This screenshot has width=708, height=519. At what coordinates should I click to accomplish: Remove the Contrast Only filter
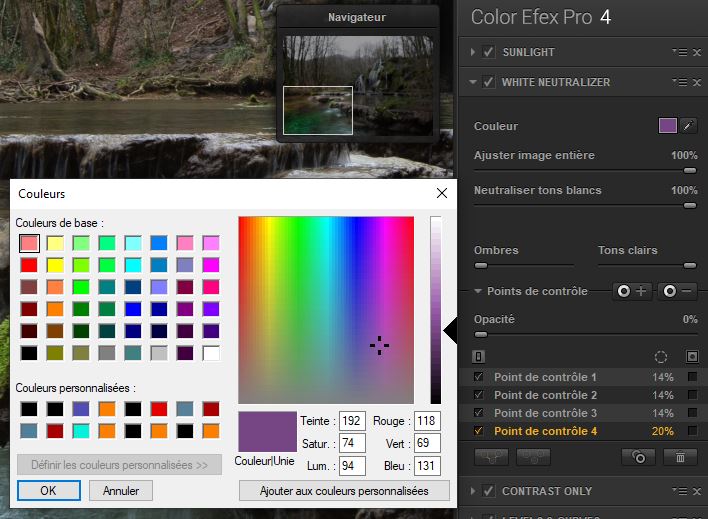point(697,491)
